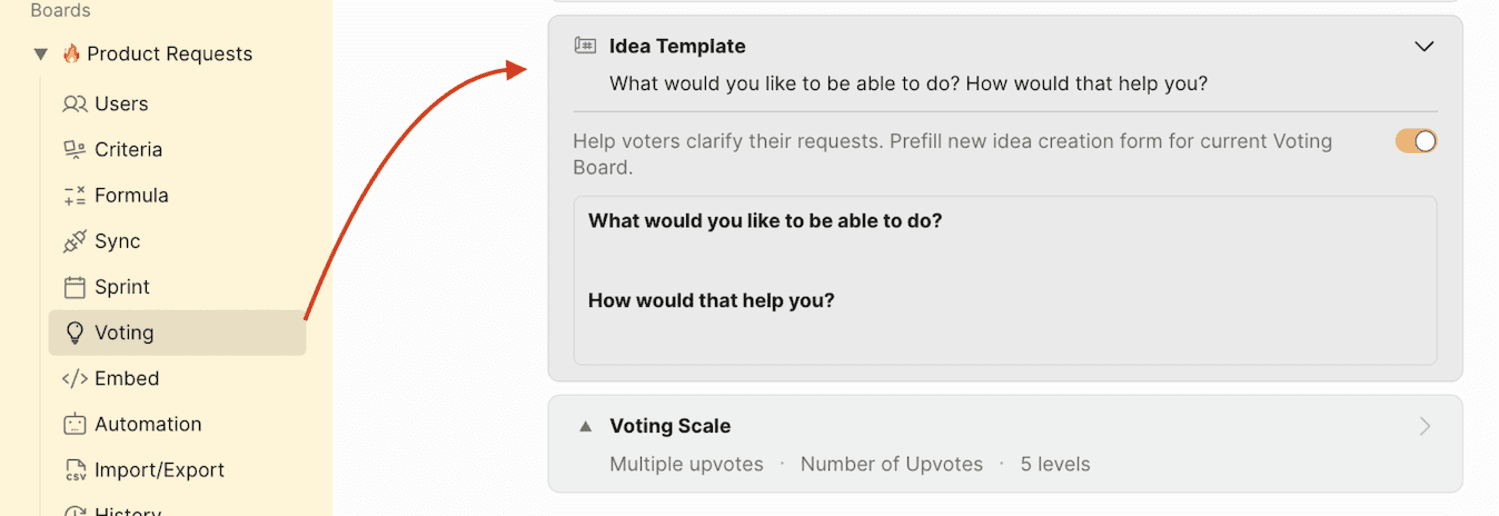
Task: Click the Criteria icon in sidebar
Action: point(75,150)
